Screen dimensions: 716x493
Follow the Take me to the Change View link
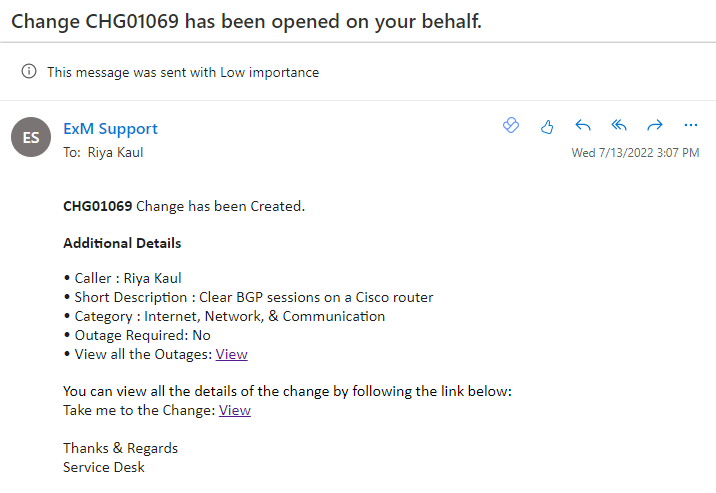pos(235,410)
